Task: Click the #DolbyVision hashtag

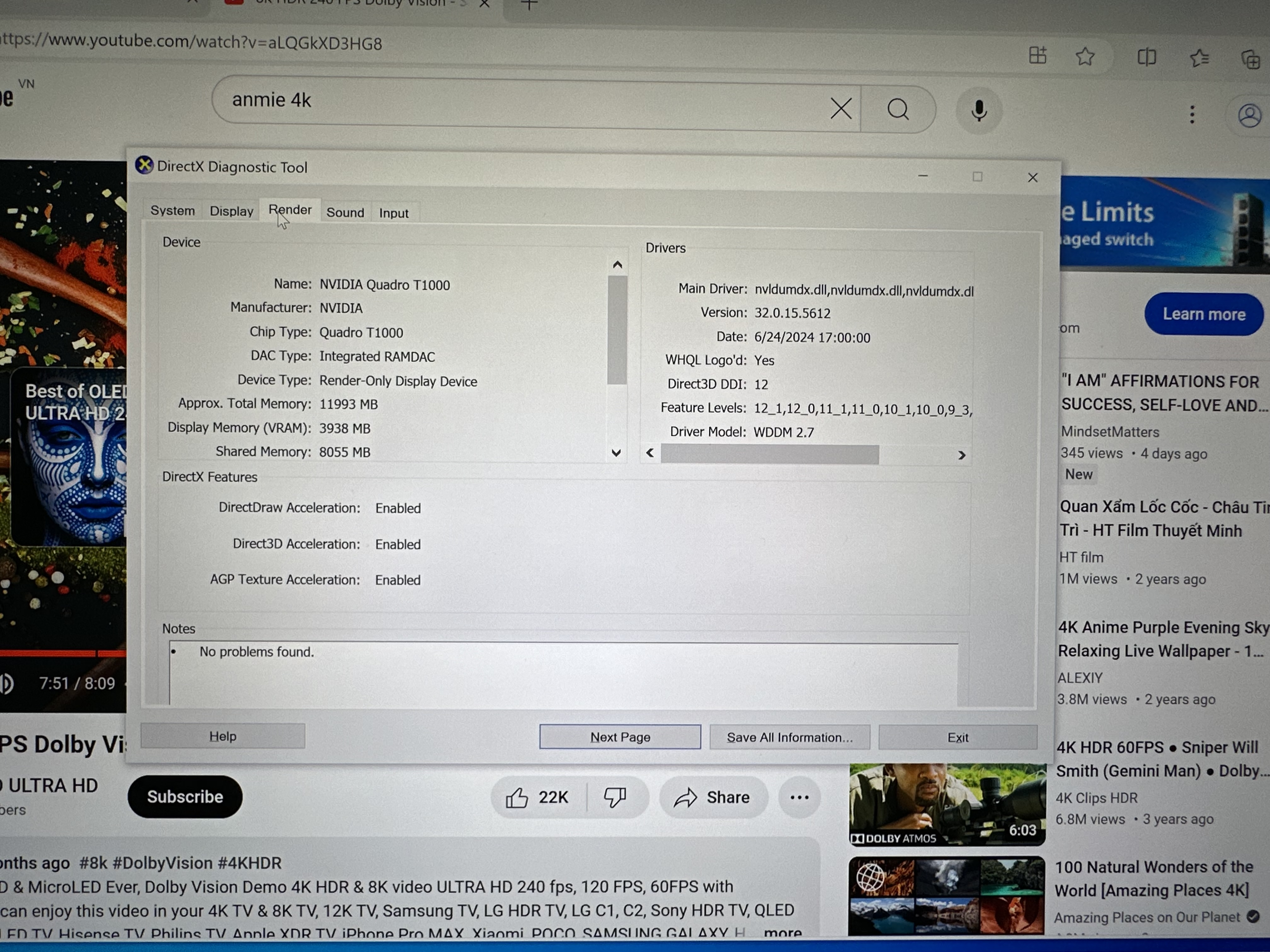Action: coord(163,863)
